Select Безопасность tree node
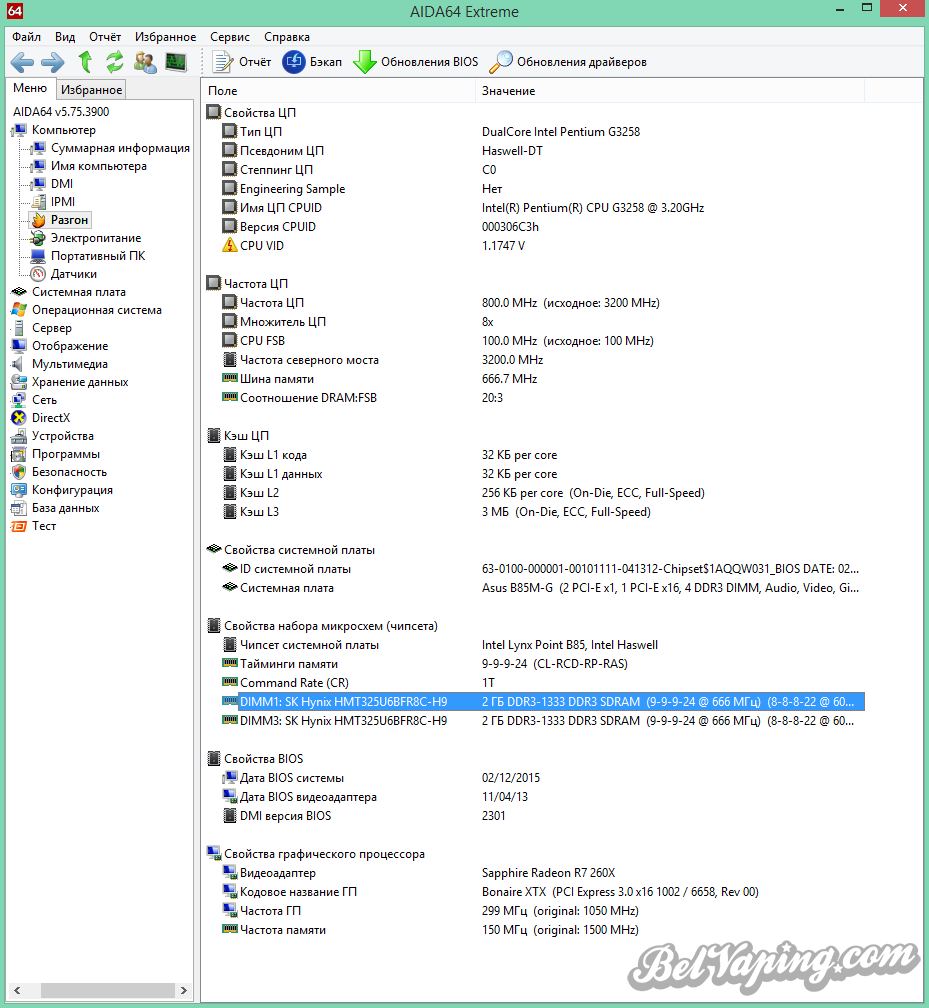 69,472
